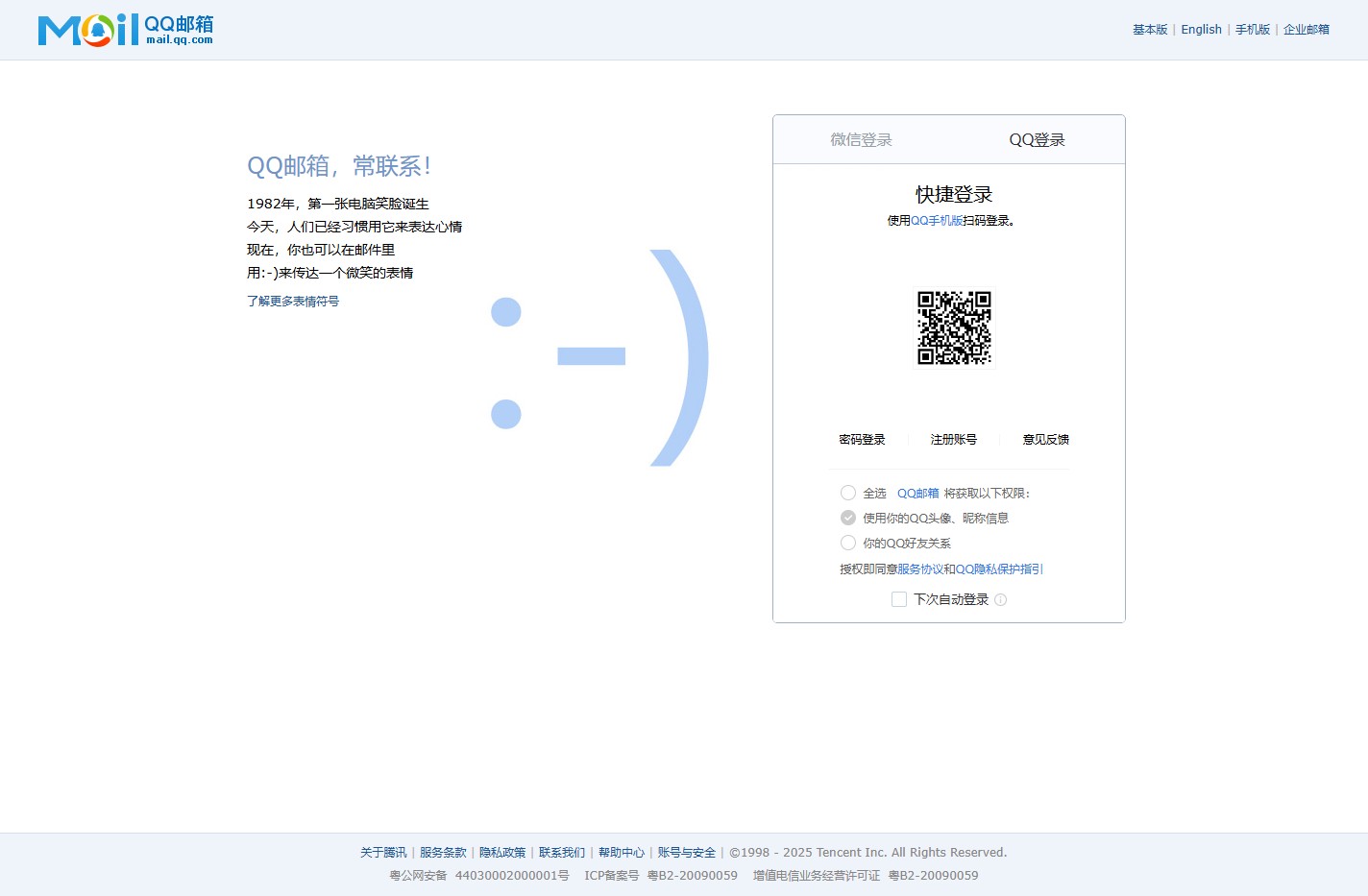This screenshot has height=896, width=1368.
Task: Click the info icon beside 下次自动登录
Action: click(x=1000, y=600)
